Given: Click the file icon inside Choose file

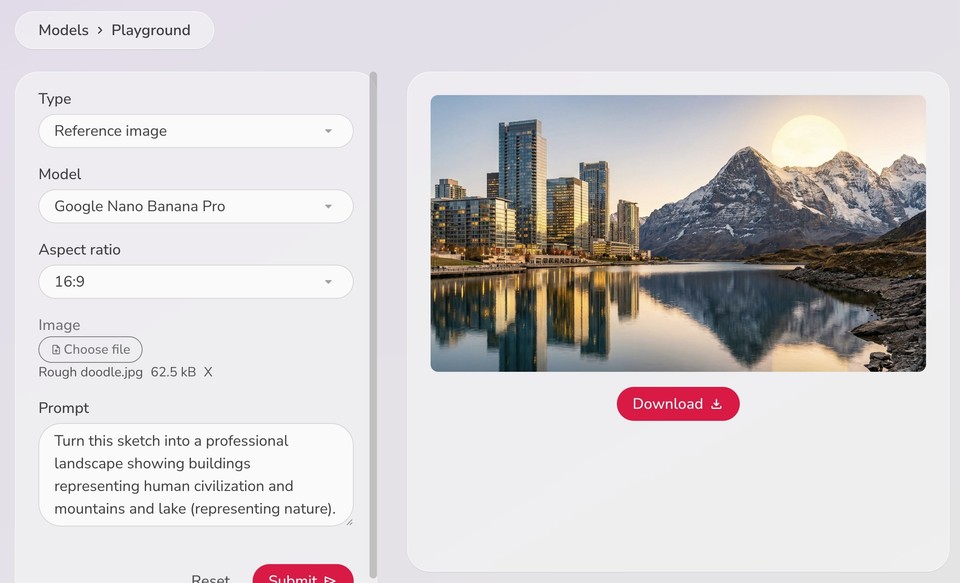Looking at the screenshot, I should tap(56, 350).
